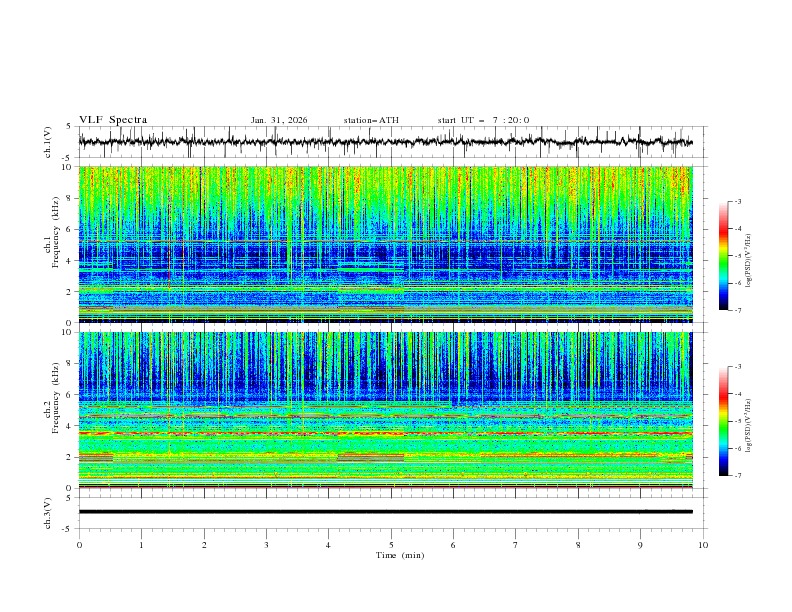This screenshot has width=792, height=612.
Task: Click the "ch.3(V)" axis label
Action: 48,513
